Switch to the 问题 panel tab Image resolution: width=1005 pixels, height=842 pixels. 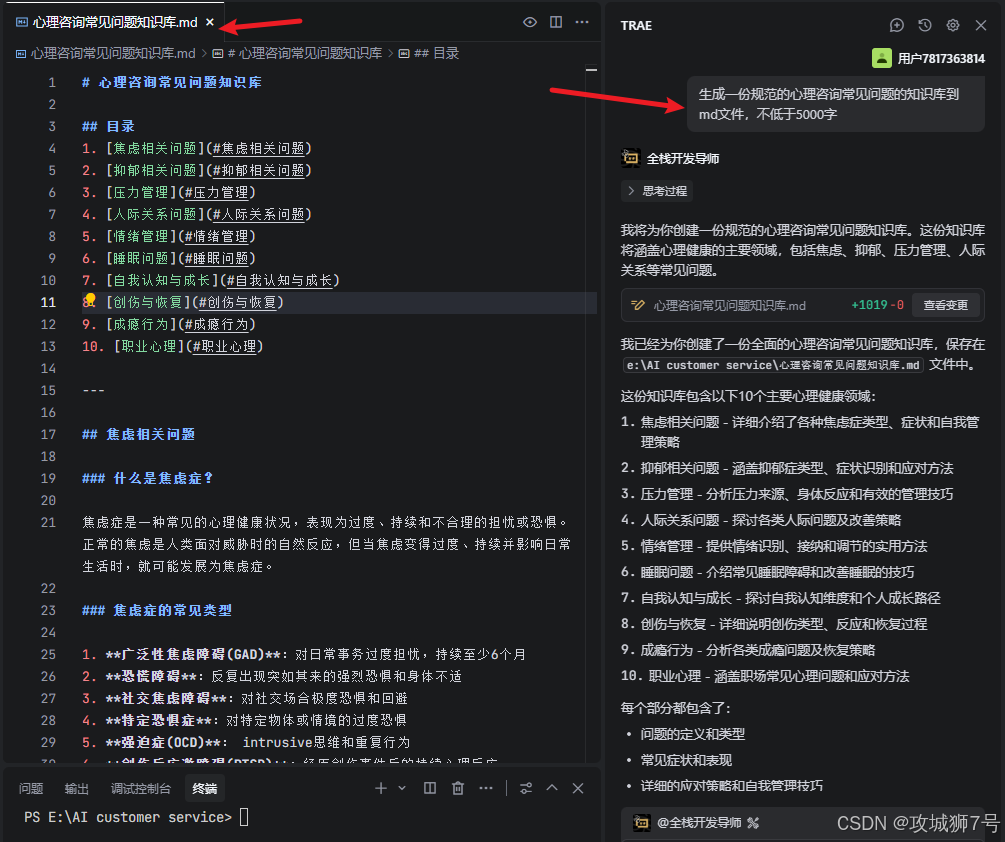point(31,789)
